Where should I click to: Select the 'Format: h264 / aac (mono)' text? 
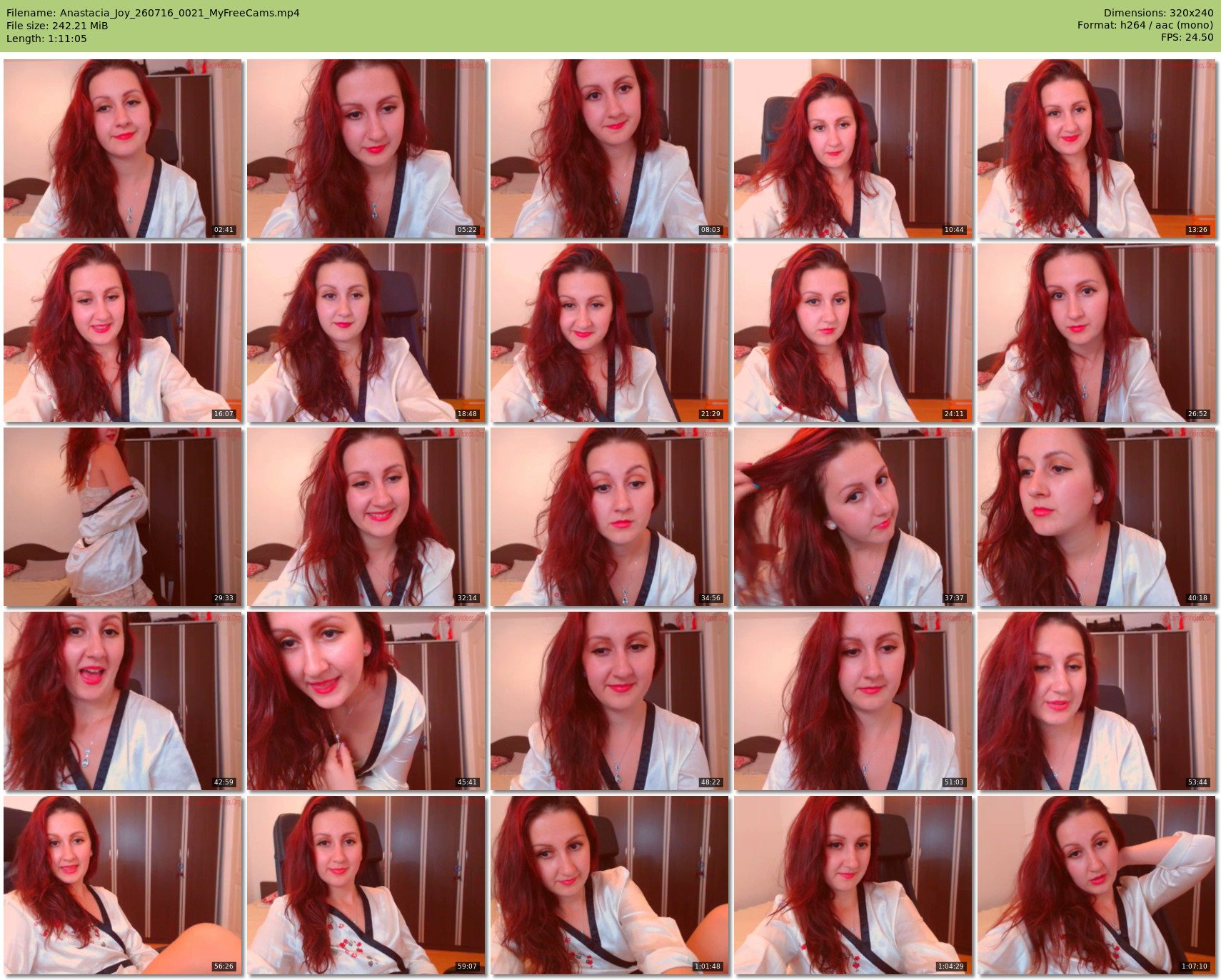[1145, 25]
